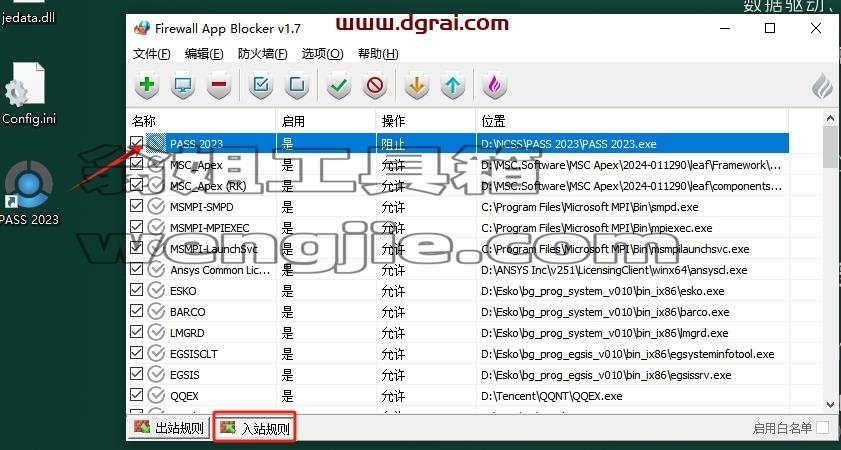Open the 帮助(H) menu
Image resolution: width=841 pixels, height=450 pixels.
378,54
